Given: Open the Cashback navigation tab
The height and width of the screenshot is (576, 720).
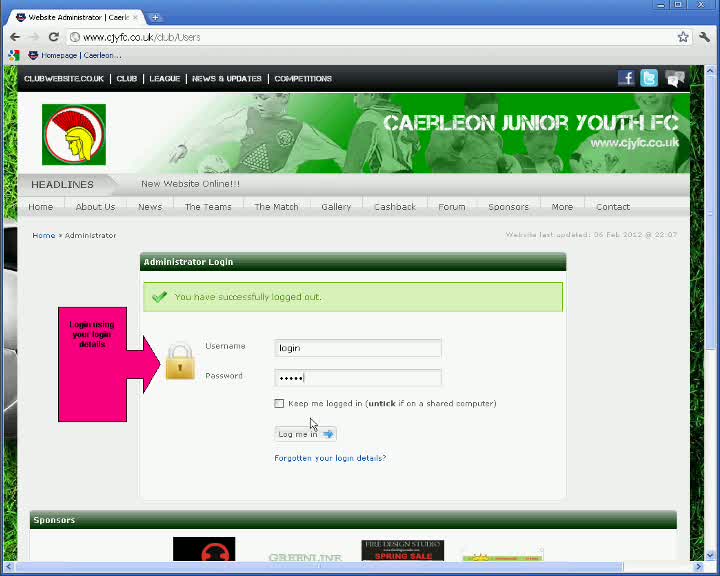Looking at the screenshot, I should tap(395, 207).
